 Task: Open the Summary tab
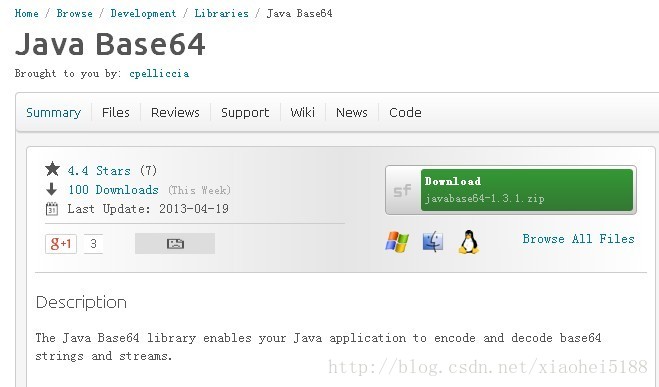point(53,113)
